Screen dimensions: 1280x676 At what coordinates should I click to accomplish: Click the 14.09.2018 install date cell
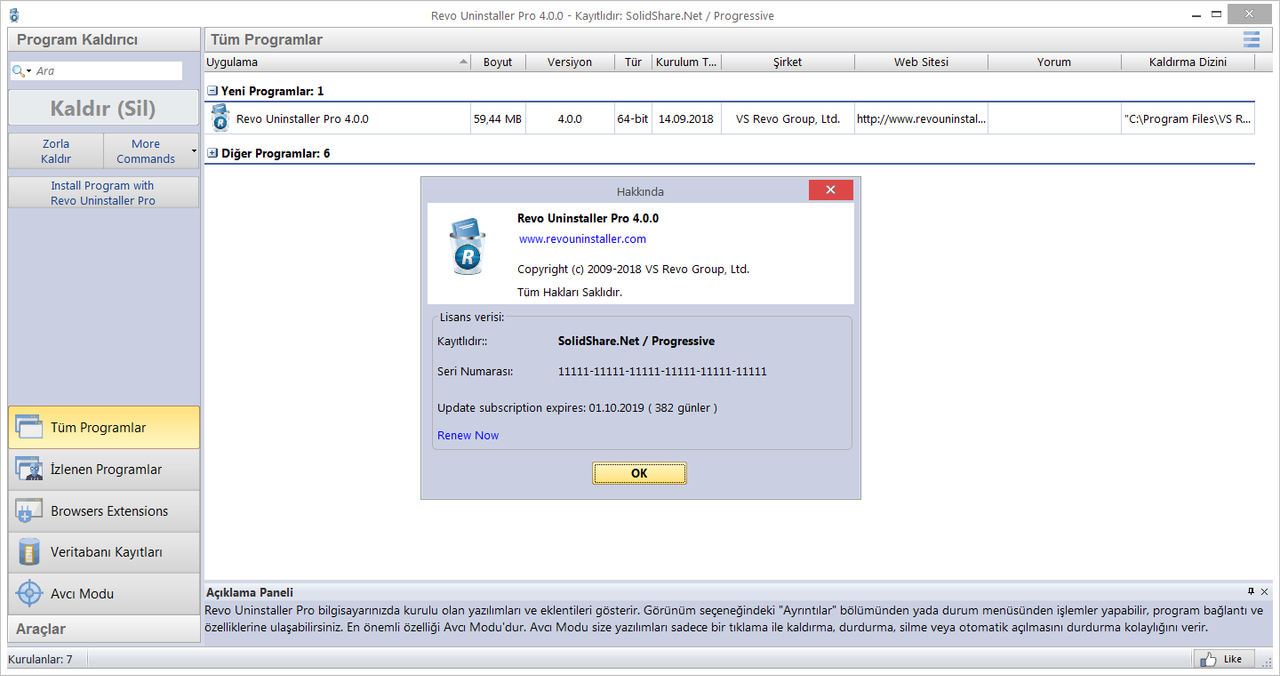(686, 119)
